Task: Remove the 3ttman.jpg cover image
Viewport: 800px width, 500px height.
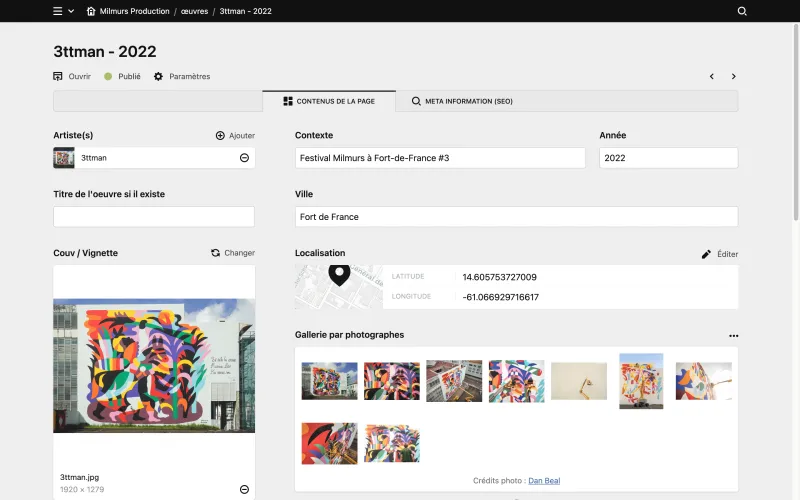Action: tap(244, 489)
